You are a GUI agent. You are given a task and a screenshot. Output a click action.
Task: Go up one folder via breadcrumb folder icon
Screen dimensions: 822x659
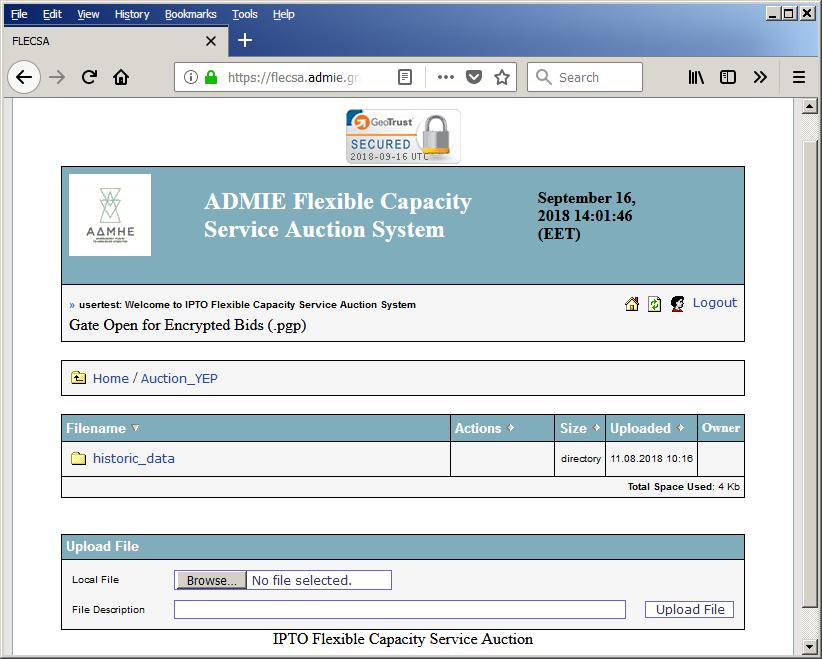pyautogui.click(x=78, y=377)
